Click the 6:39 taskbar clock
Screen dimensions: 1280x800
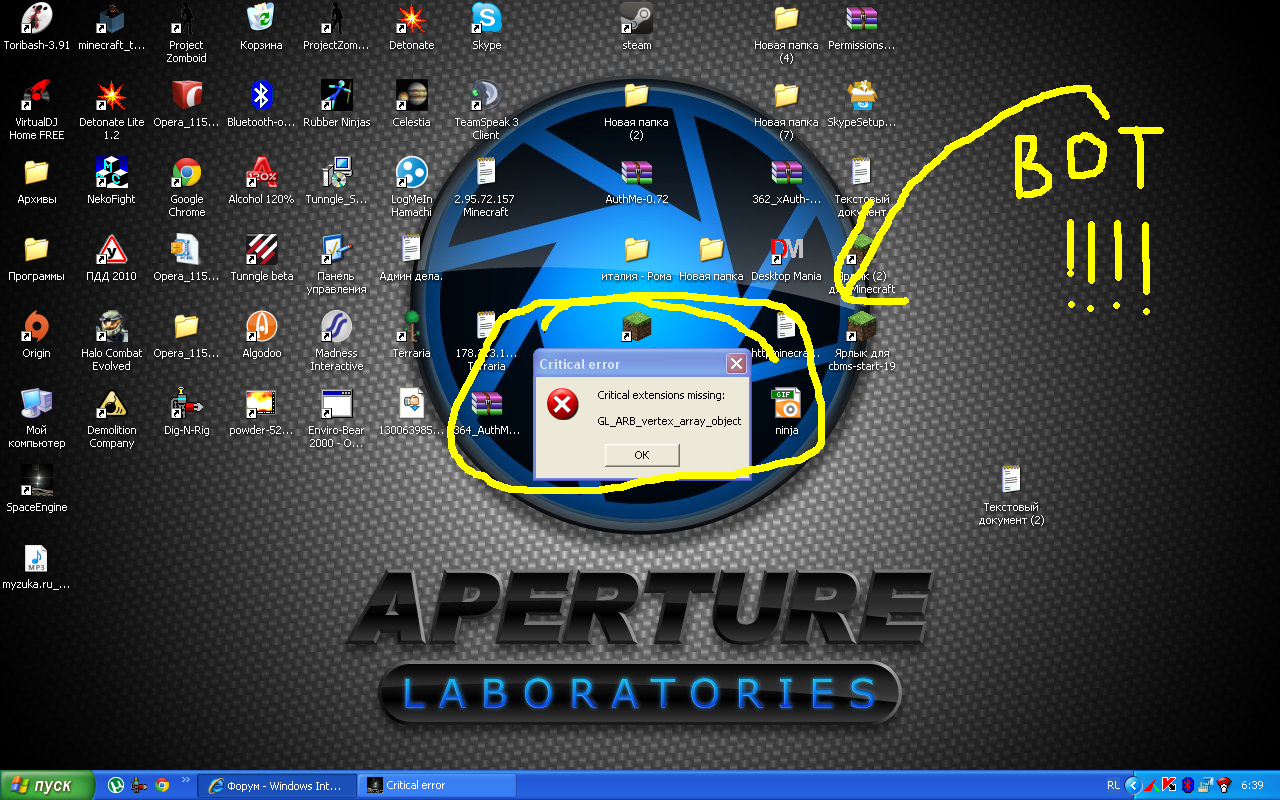point(1252,785)
